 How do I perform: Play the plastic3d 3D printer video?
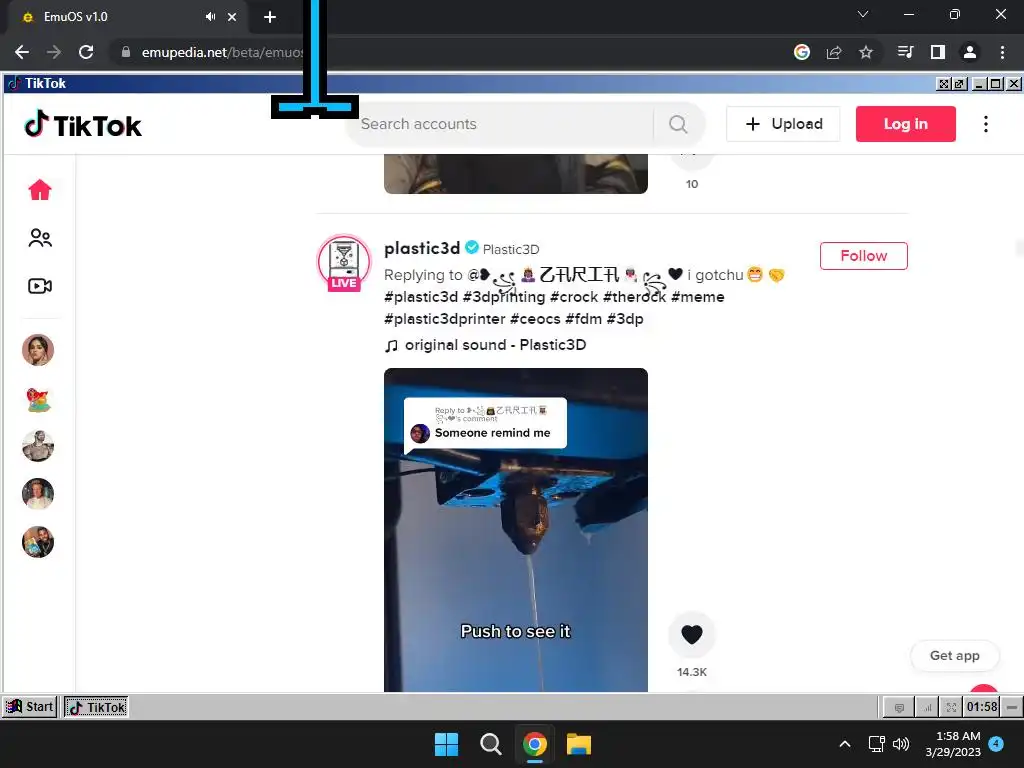tap(516, 530)
